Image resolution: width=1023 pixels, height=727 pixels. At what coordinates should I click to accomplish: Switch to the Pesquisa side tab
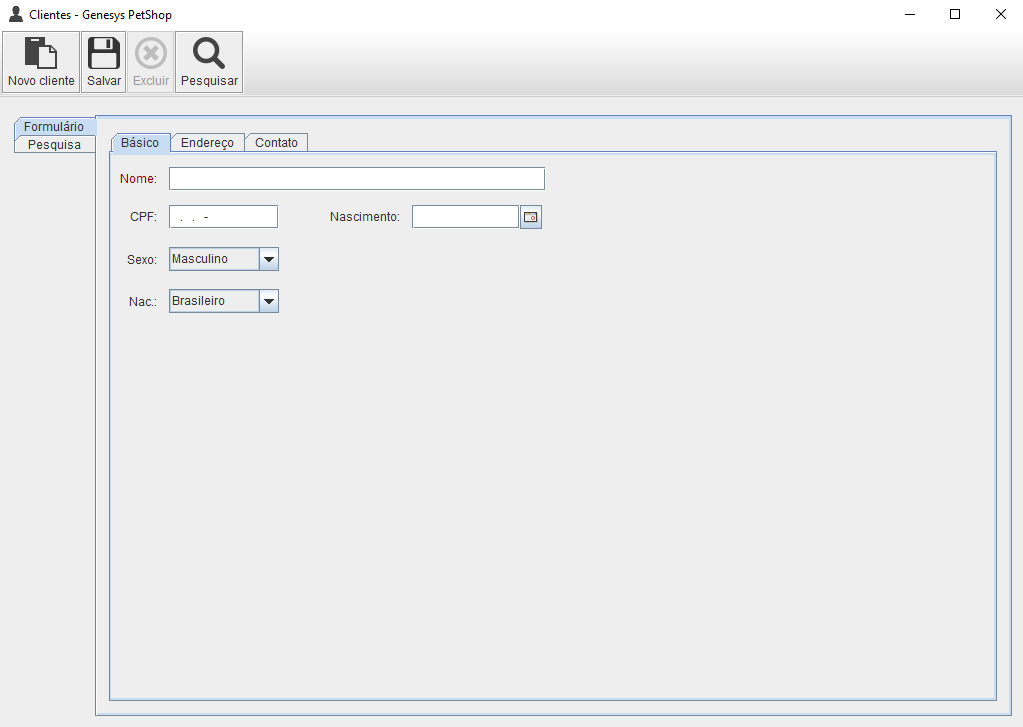point(54,145)
